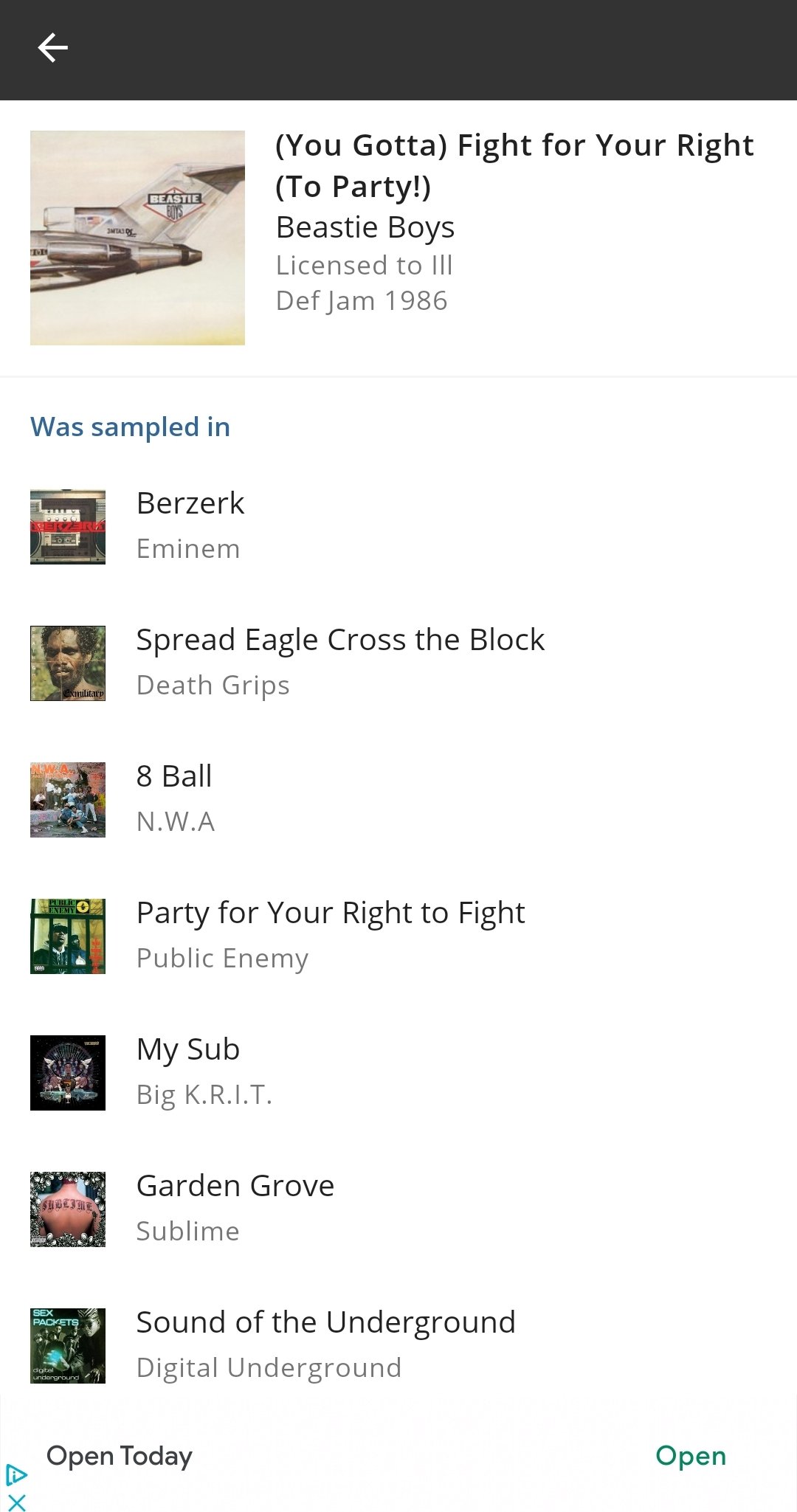Viewport: 797px width, 1512px height.
Task: Select the song Berzerk by Eminem
Action: [x=398, y=527]
